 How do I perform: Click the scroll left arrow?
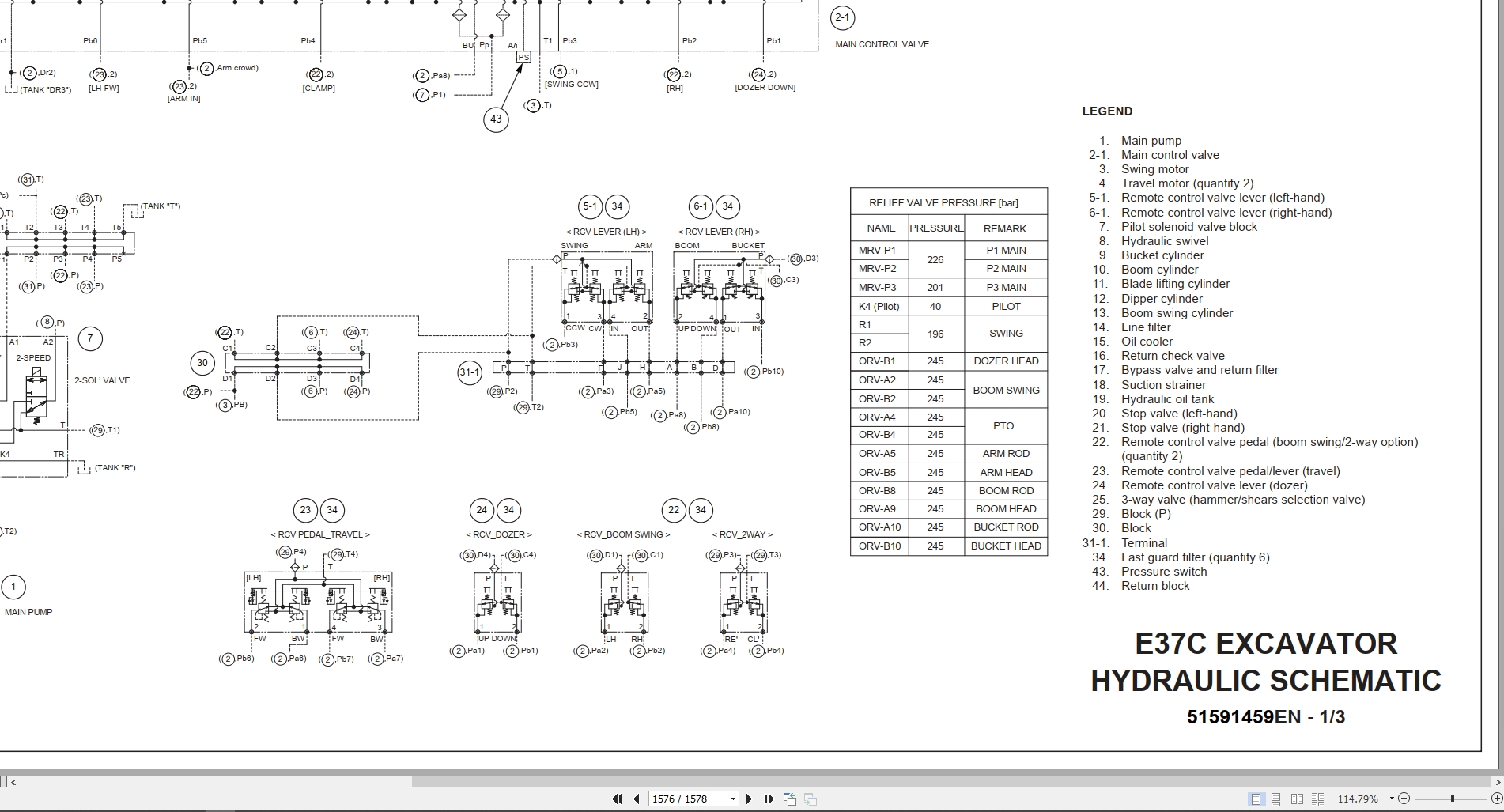point(13,782)
